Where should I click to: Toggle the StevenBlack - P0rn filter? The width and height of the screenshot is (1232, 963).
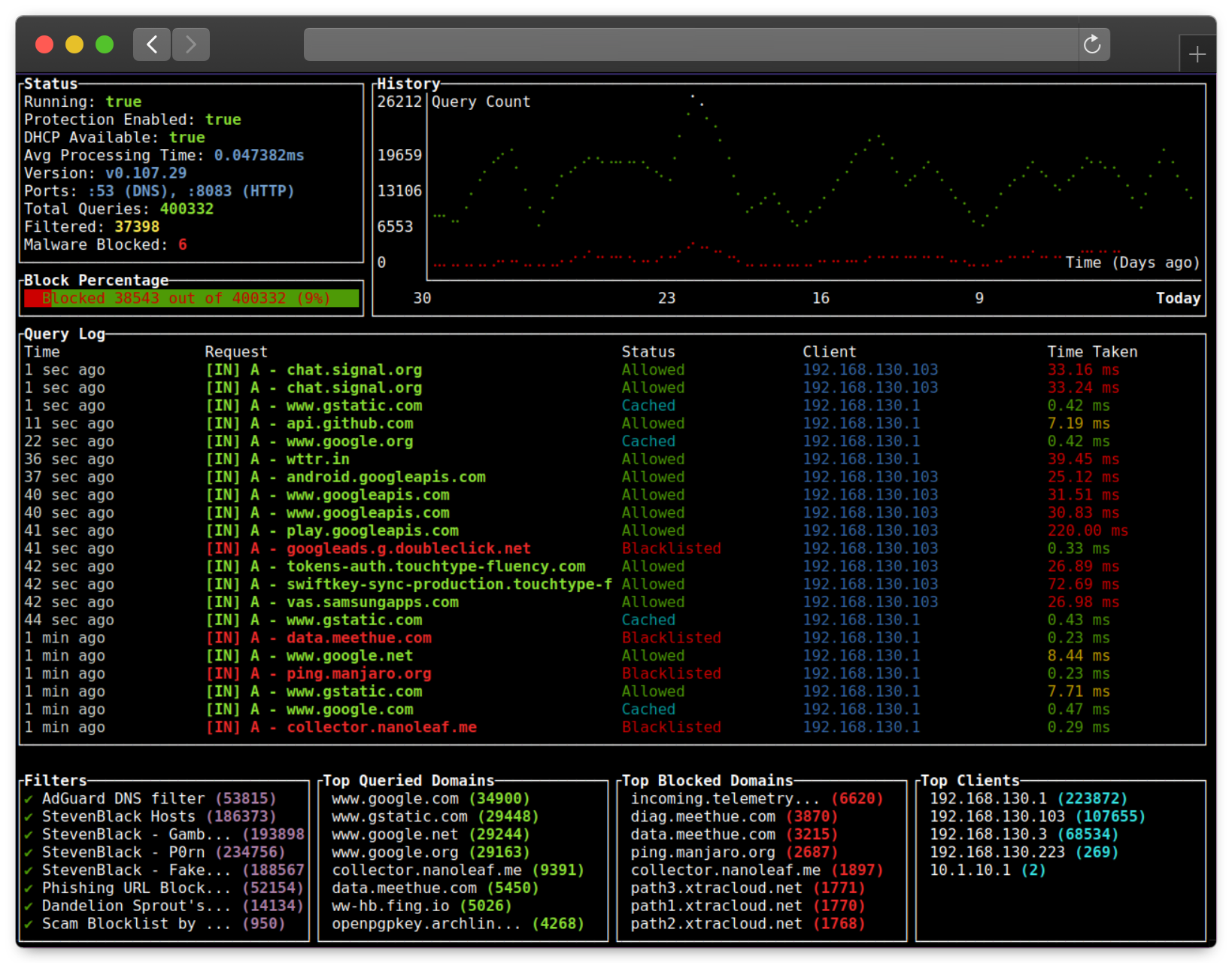coord(28,852)
